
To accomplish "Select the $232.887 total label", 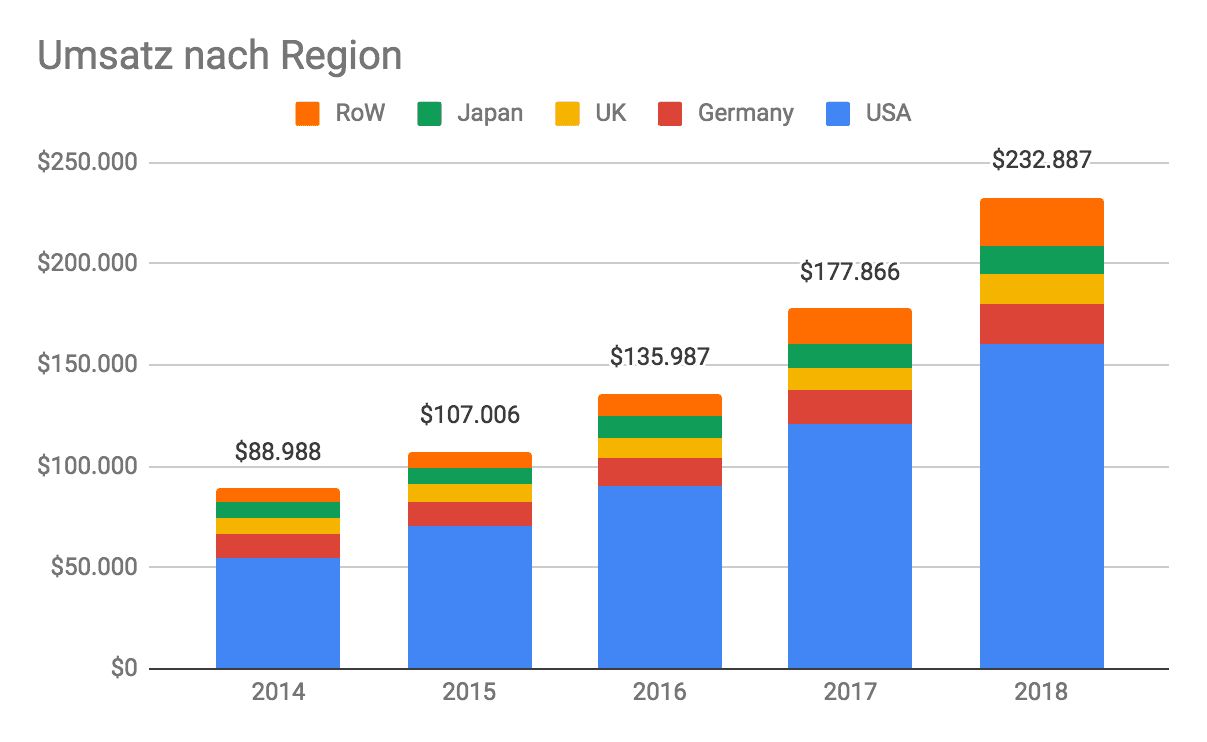I will point(1042,160).
